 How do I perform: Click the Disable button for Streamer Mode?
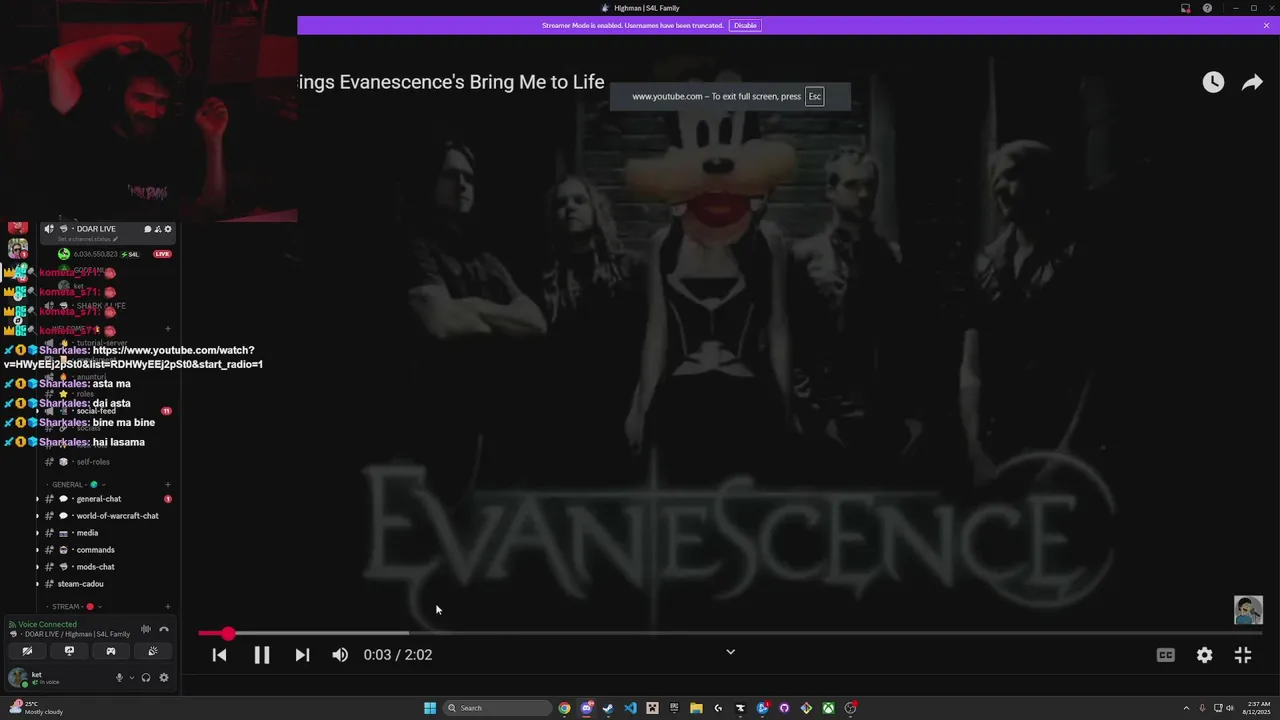744,25
